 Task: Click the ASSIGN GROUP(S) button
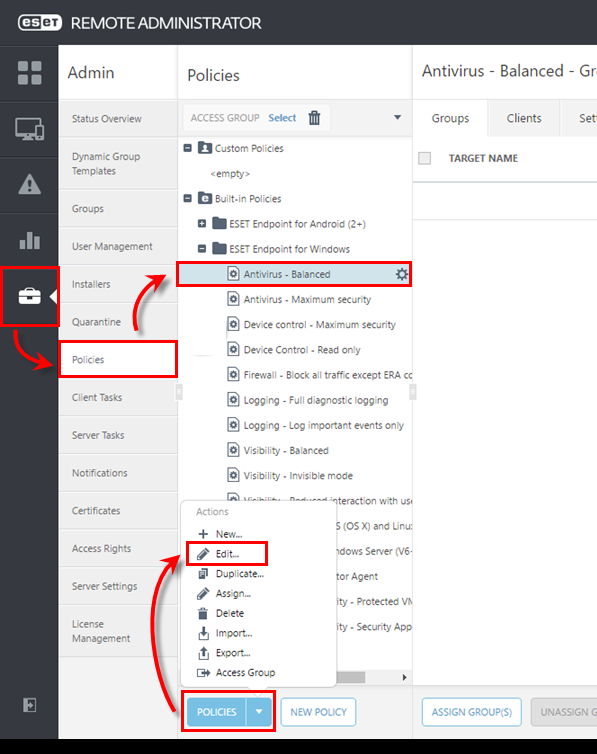coord(472,712)
